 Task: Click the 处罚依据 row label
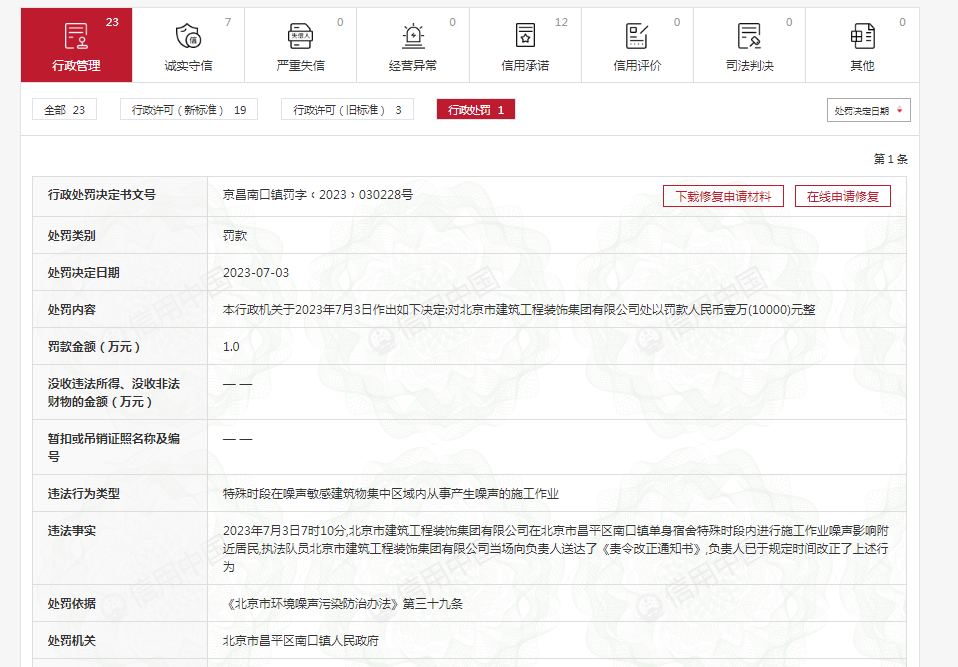point(71,603)
